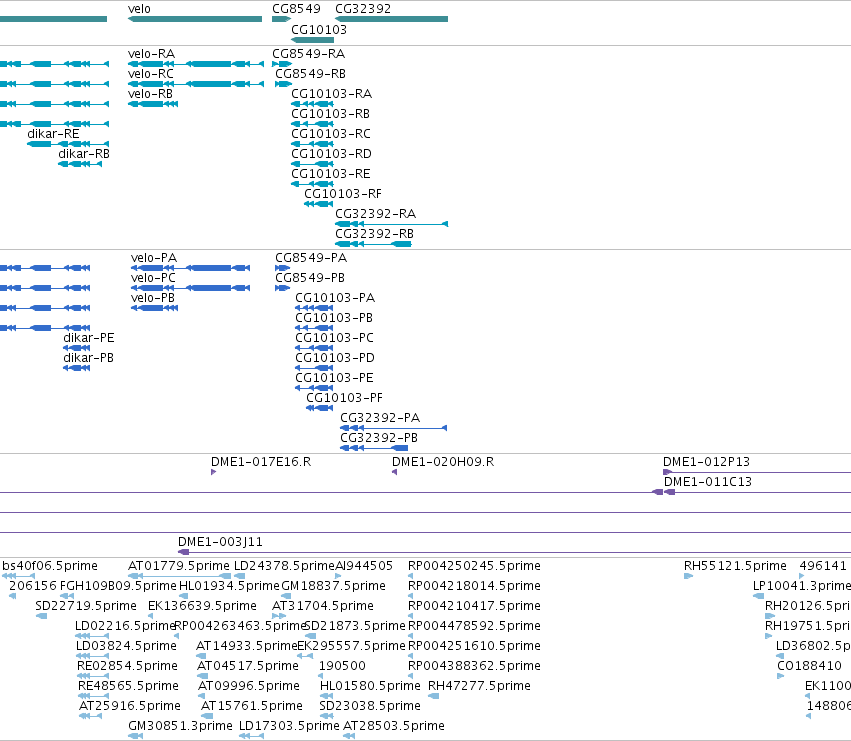
Task: Click EST SD22719.5prime
Action: [41, 616]
